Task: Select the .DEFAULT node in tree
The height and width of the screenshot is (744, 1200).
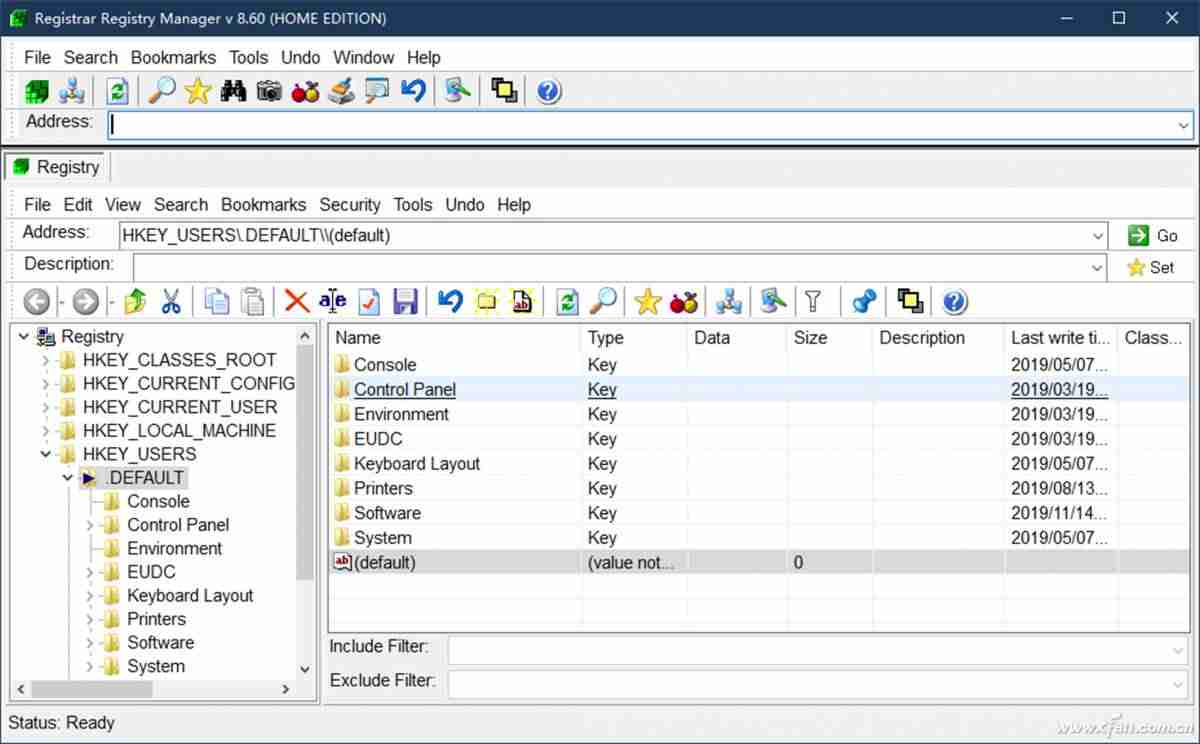Action: point(145,478)
